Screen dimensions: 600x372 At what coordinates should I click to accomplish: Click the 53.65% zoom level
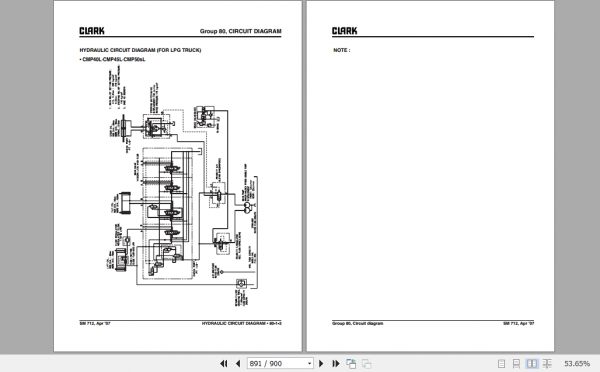(x=577, y=363)
